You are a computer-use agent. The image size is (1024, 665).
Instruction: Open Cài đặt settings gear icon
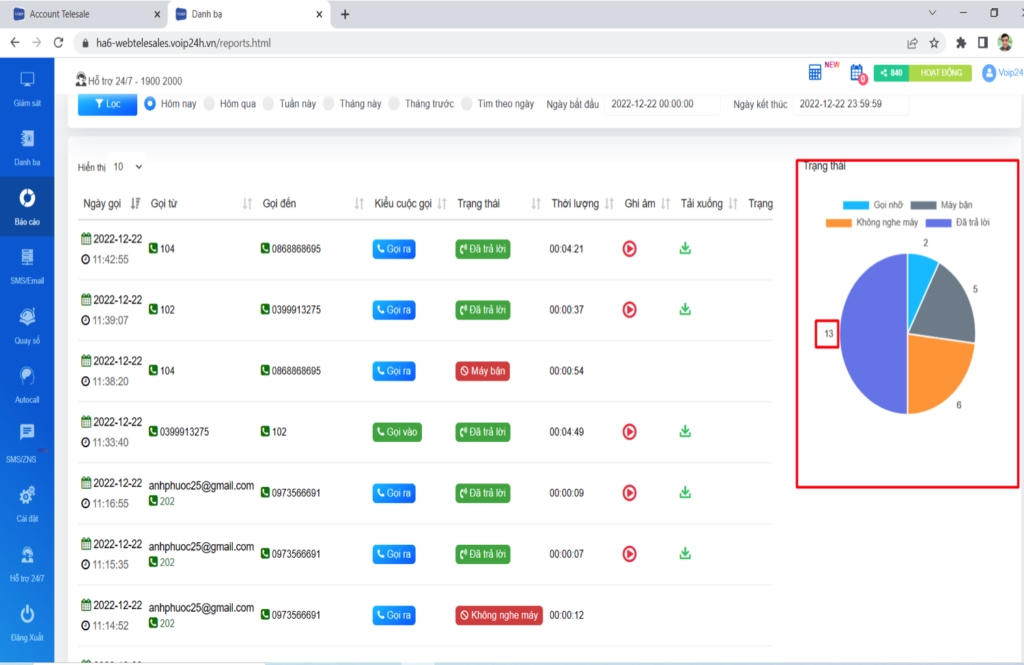(27, 496)
